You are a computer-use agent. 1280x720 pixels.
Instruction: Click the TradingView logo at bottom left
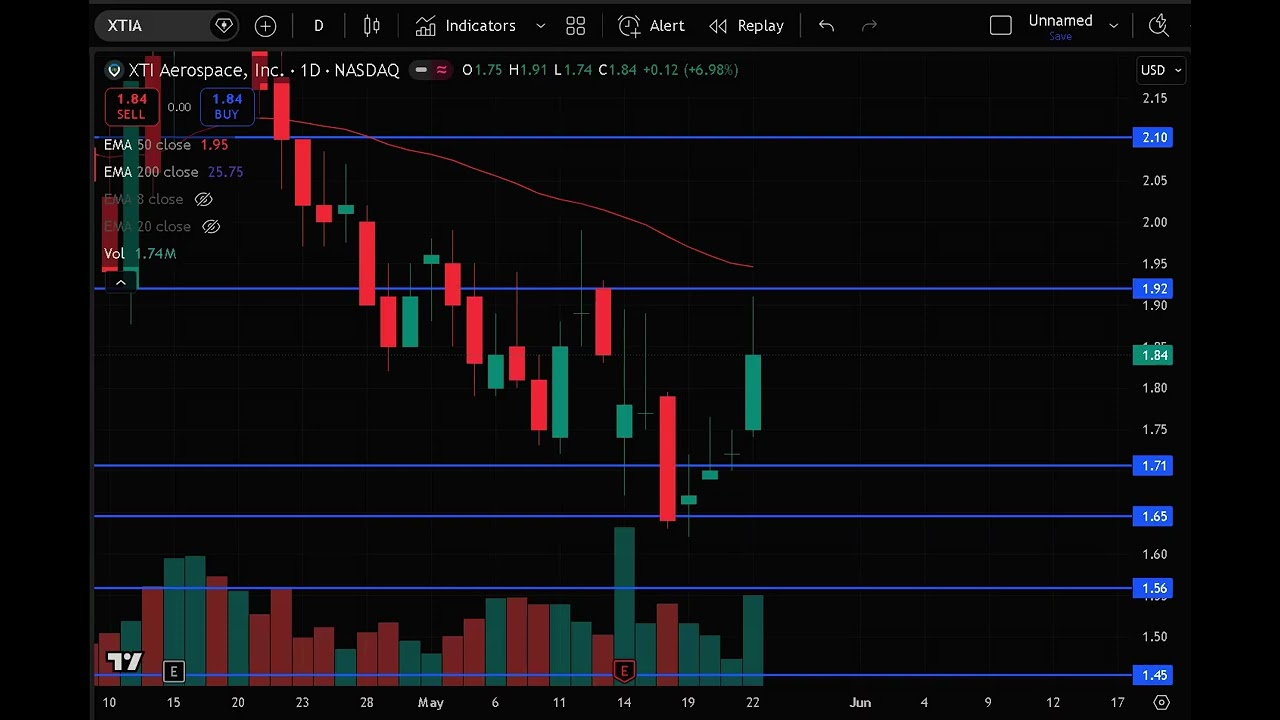(x=125, y=662)
